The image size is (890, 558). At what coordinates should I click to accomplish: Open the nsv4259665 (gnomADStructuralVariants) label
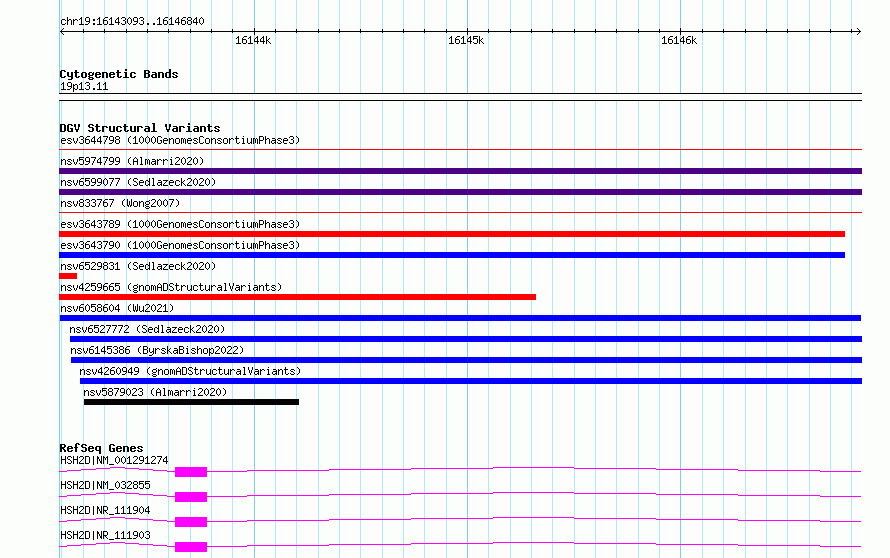click(171, 287)
